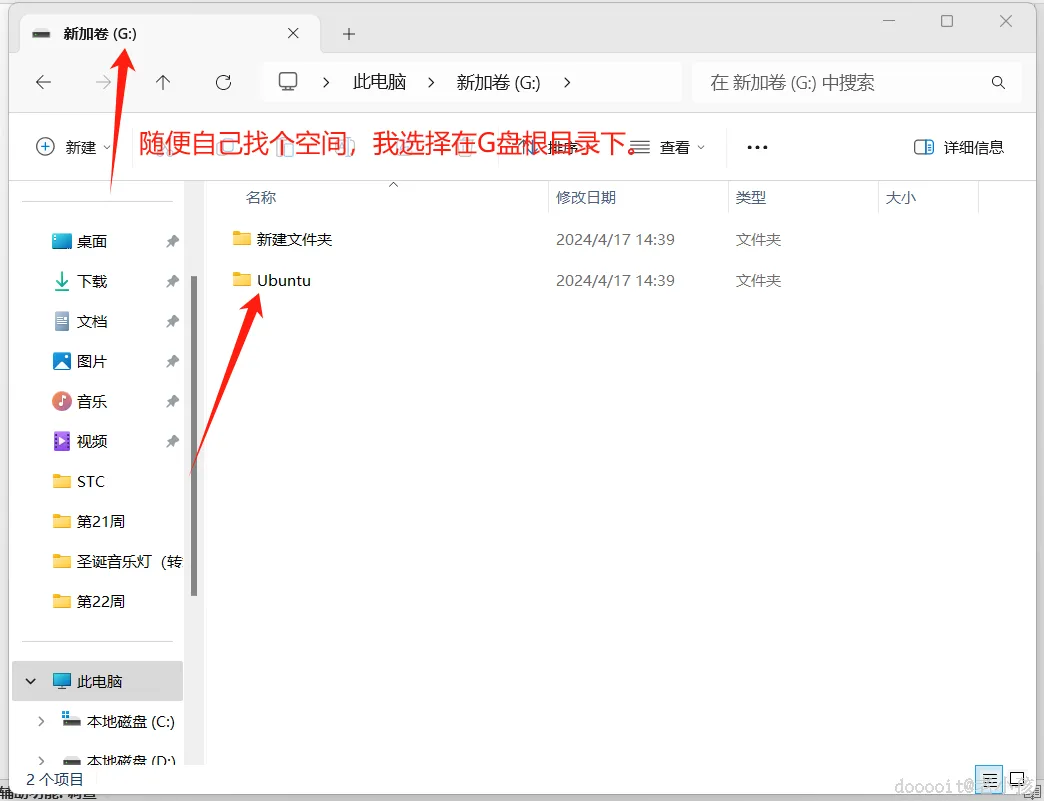Switch to large icons view in status bar
The width and height of the screenshot is (1044, 801).
click(x=1018, y=779)
